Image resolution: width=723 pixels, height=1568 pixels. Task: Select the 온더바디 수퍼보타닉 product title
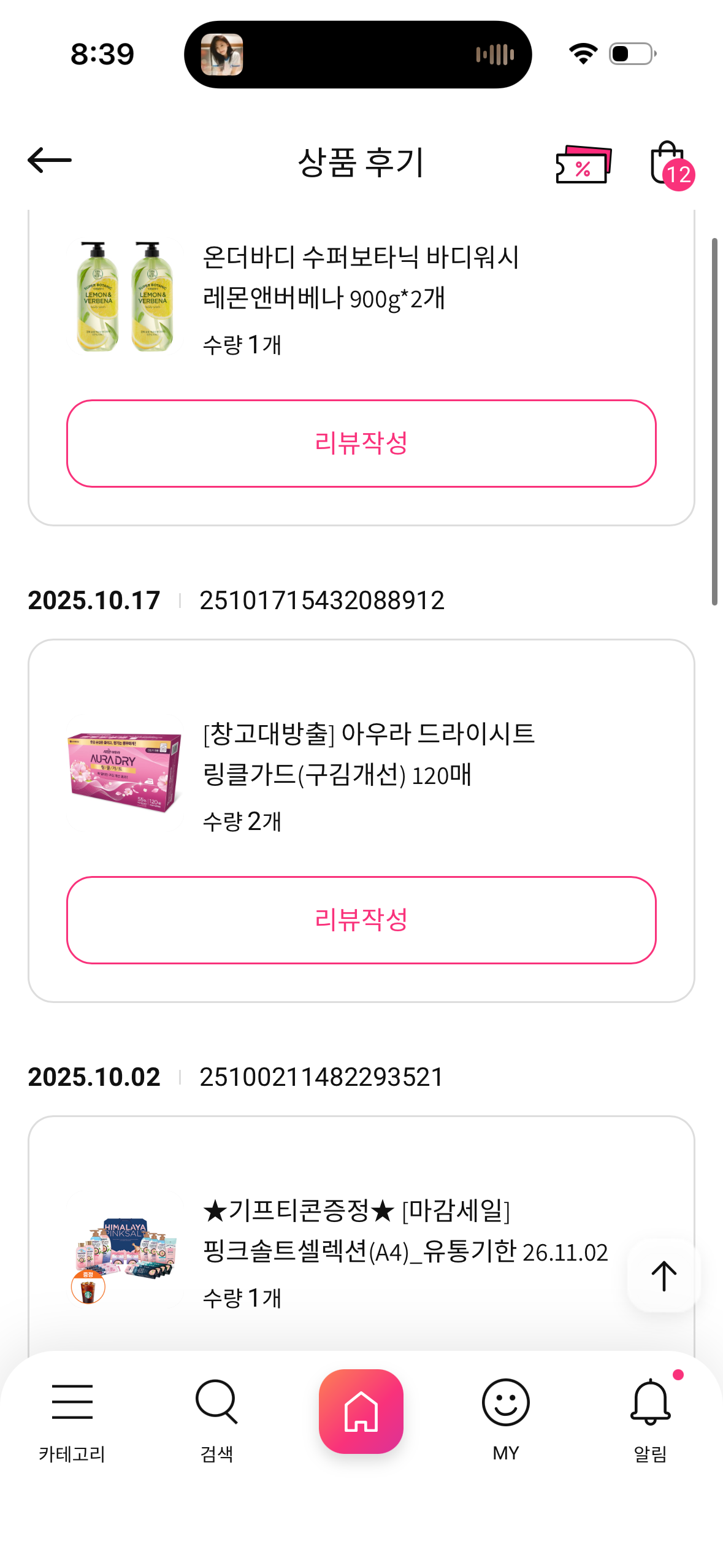point(361,277)
